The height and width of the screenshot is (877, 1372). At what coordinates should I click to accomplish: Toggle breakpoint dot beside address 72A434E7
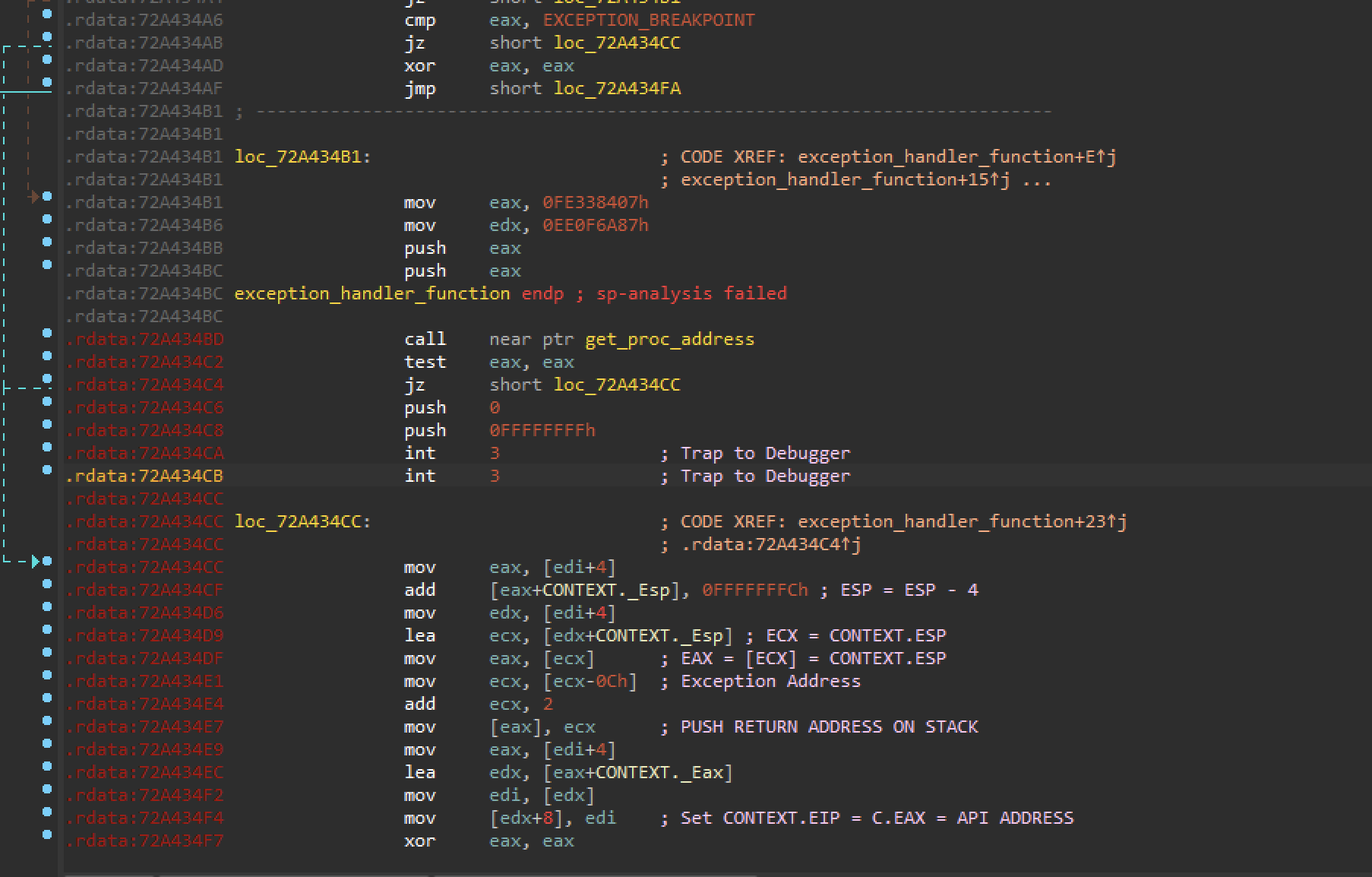[47, 720]
